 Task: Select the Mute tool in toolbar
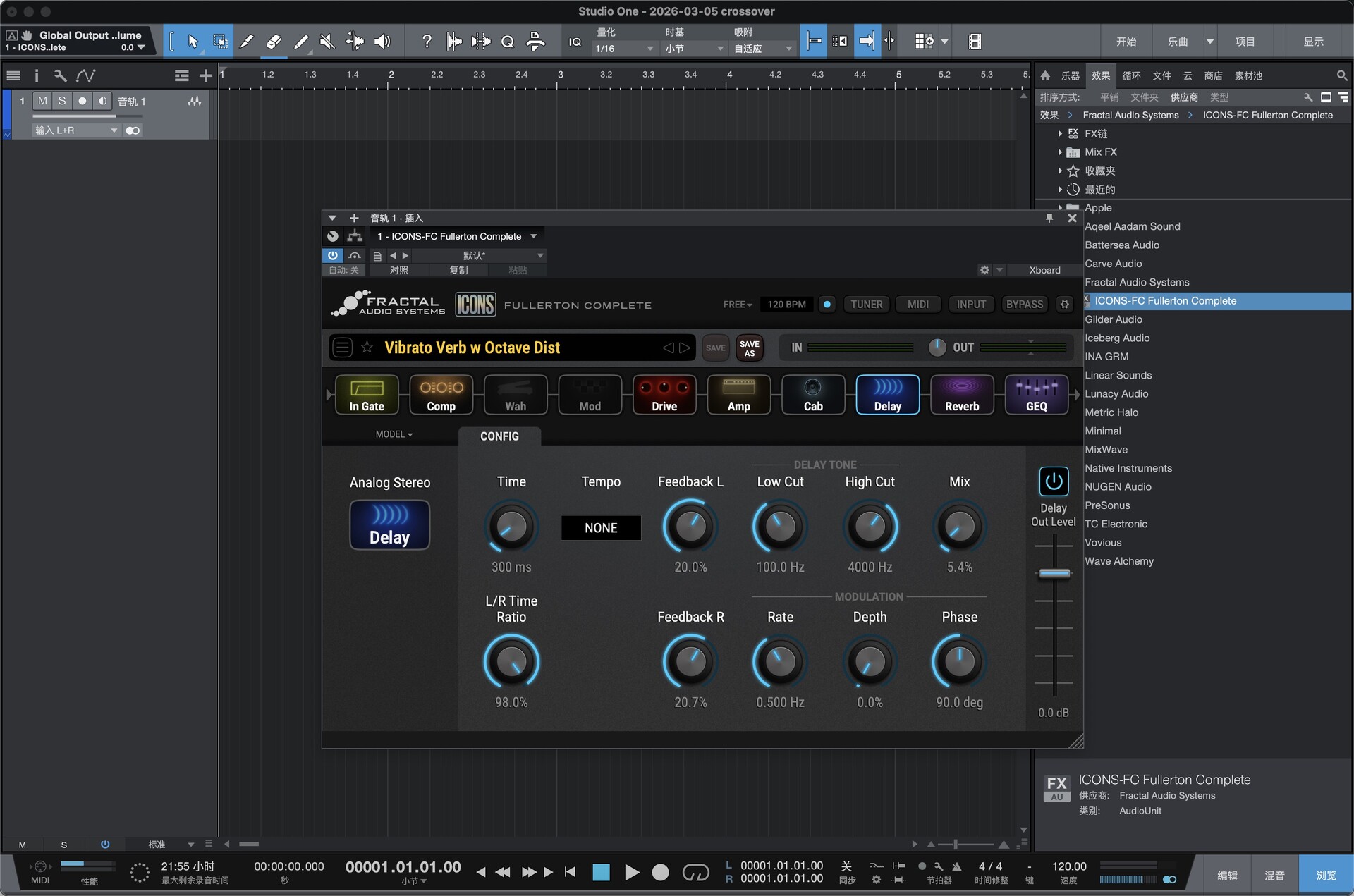(x=327, y=42)
